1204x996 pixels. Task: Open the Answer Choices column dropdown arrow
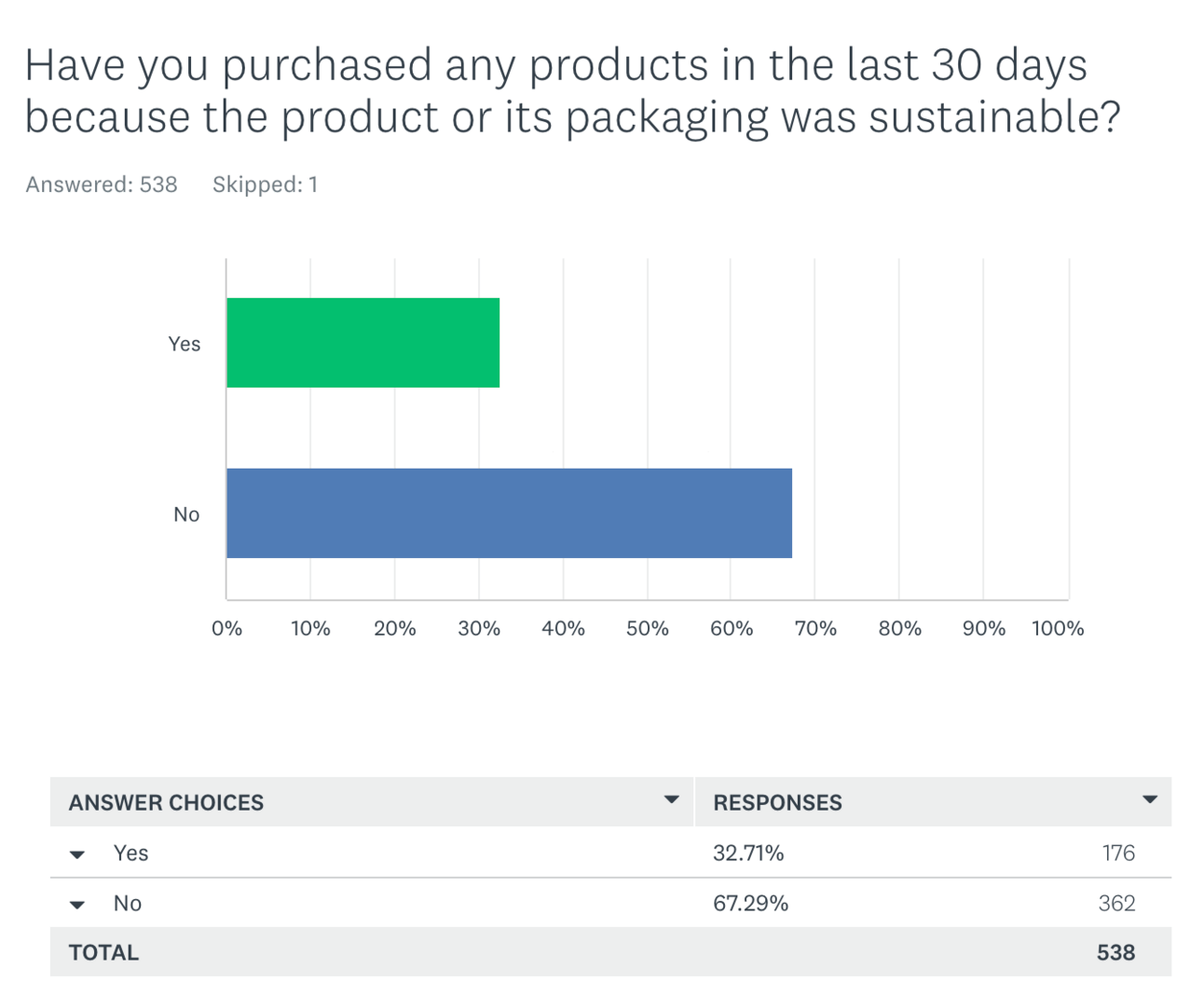pyautogui.click(x=671, y=800)
